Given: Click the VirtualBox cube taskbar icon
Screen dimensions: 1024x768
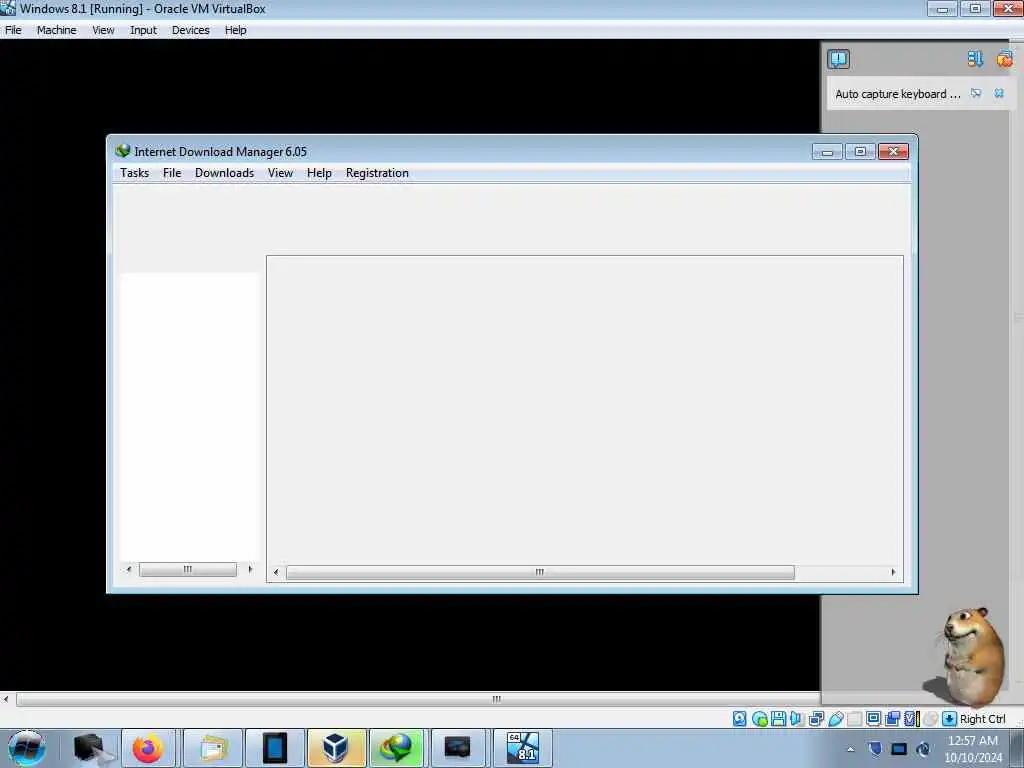Looking at the screenshot, I should pos(336,748).
